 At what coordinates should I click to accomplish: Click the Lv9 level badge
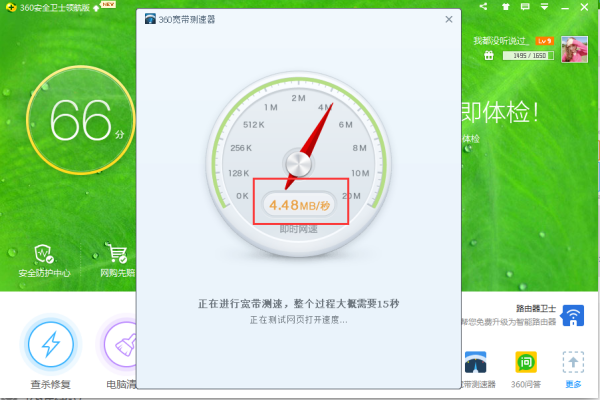545,41
